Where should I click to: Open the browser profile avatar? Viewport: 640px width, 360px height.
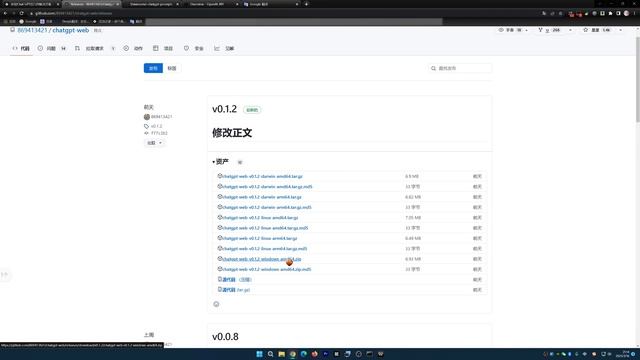[626, 13]
